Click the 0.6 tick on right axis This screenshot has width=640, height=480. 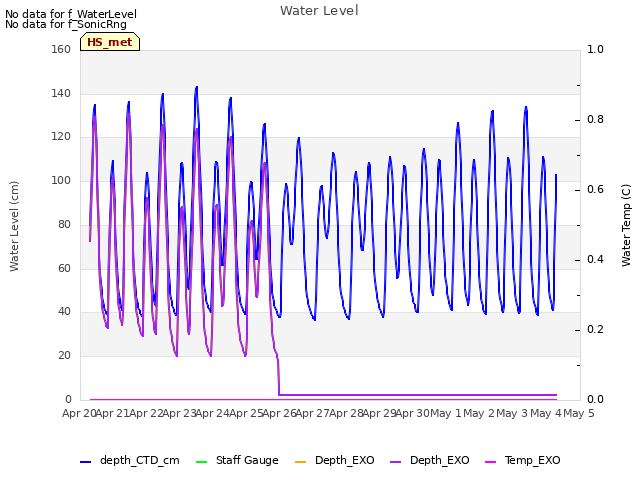tap(595, 189)
